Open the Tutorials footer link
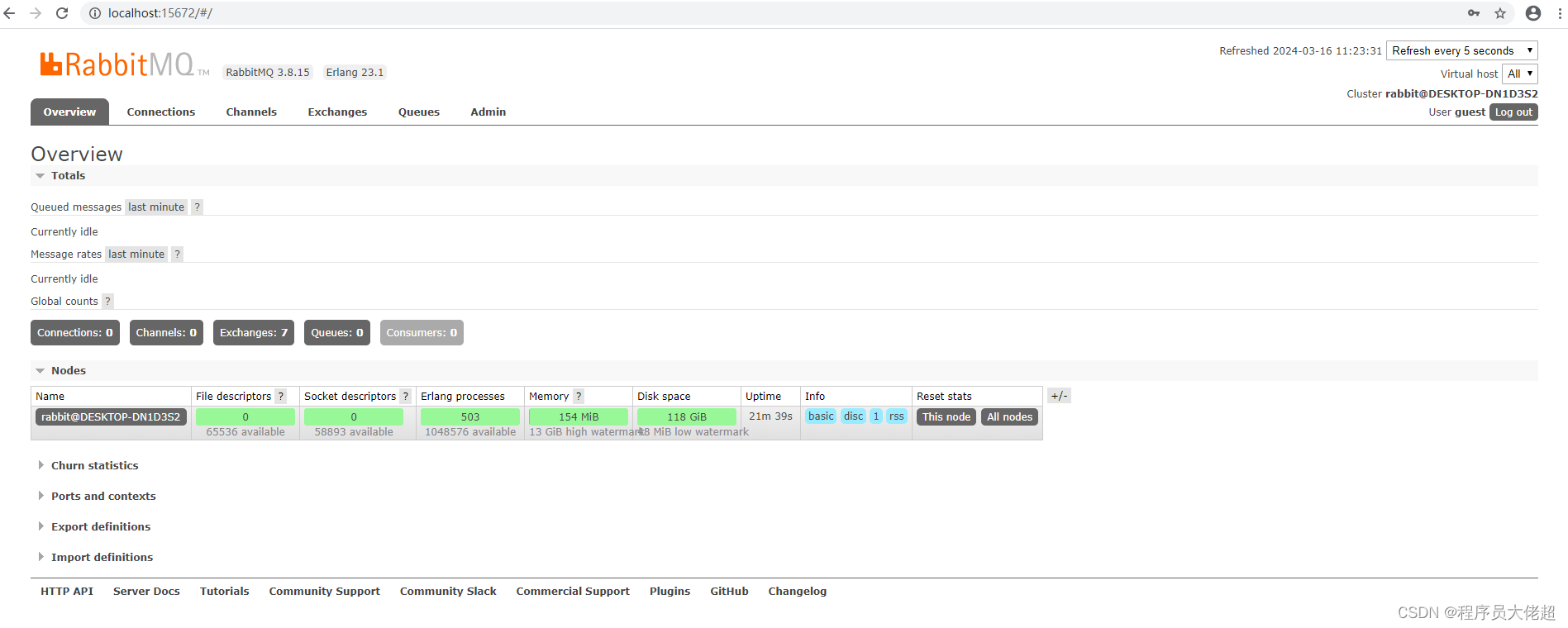Image resolution: width=1568 pixels, height=628 pixels. [224, 592]
